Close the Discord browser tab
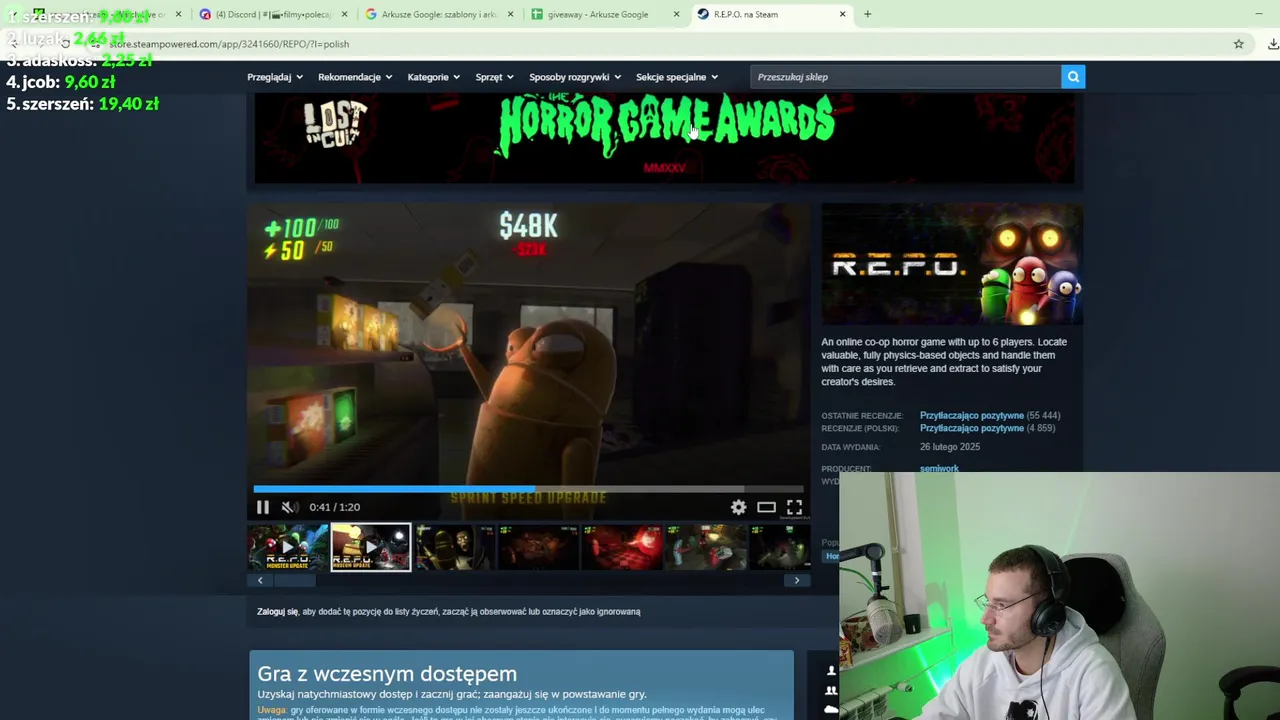Image resolution: width=1280 pixels, height=720 pixels. pos(344,14)
